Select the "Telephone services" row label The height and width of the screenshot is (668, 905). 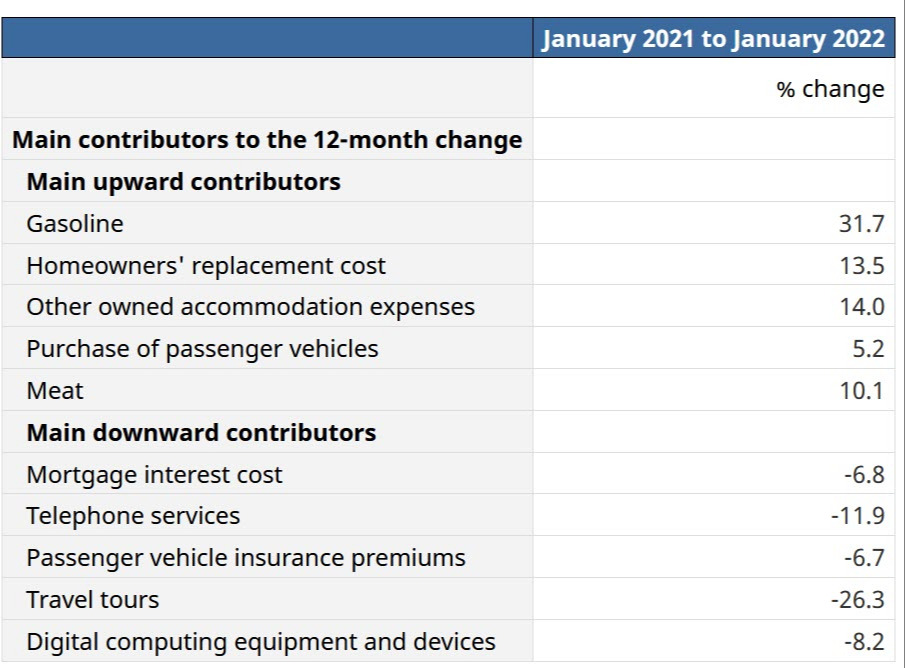pos(133,516)
